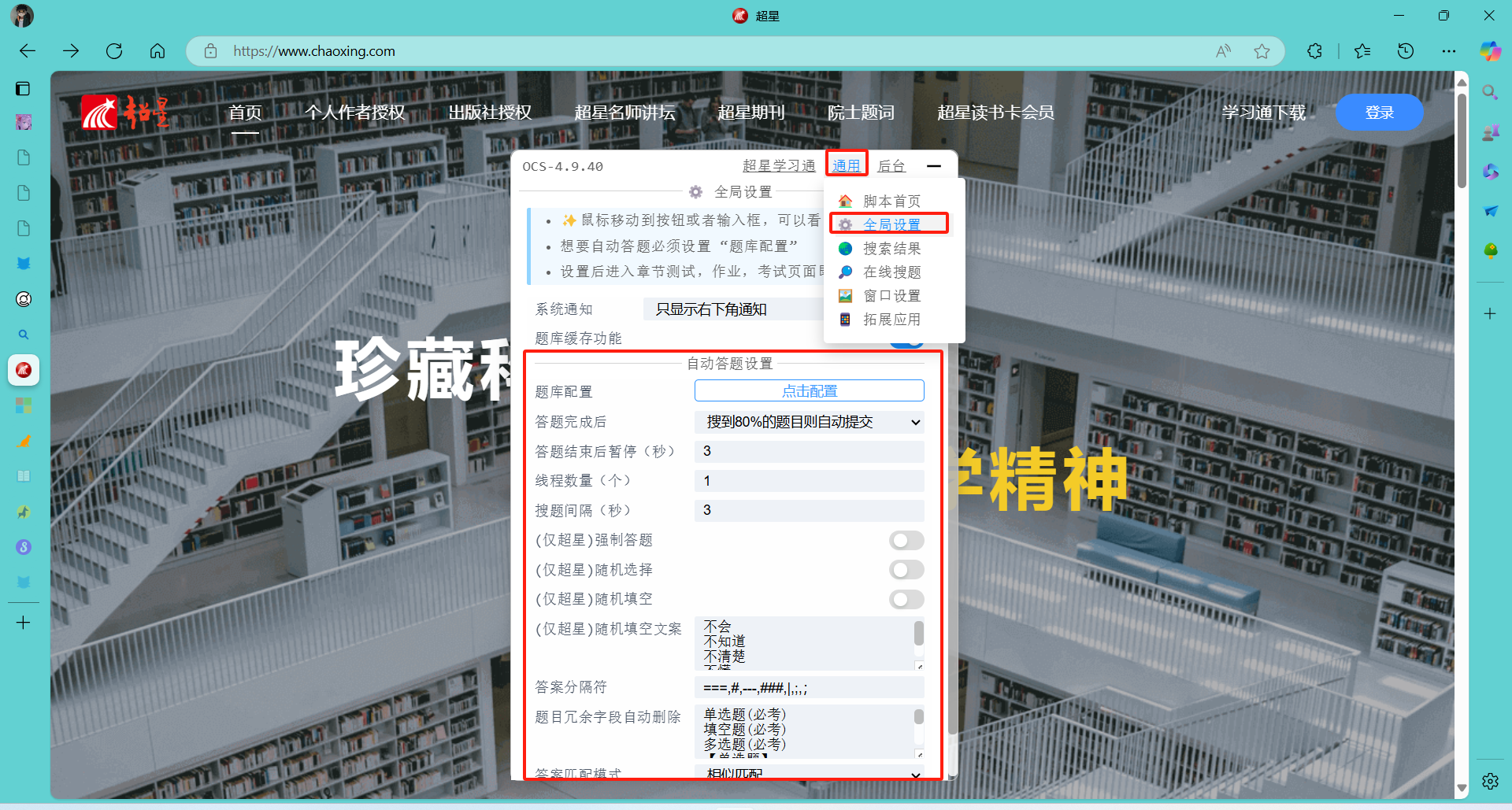Reload the chaoxing.com page
Screen dimensions: 1512x810
[114, 51]
